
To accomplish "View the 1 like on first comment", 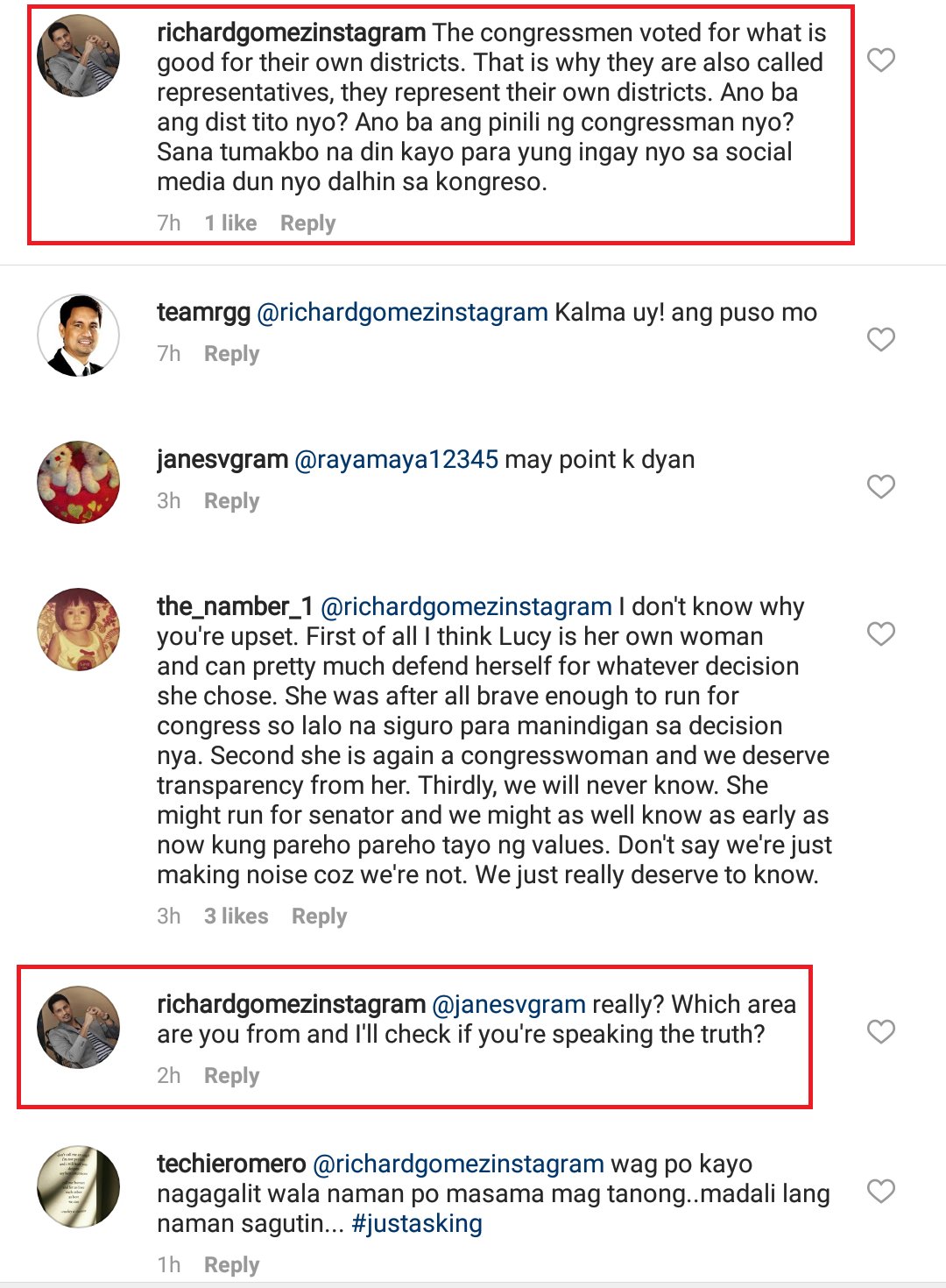I will click(x=230, y=223).
